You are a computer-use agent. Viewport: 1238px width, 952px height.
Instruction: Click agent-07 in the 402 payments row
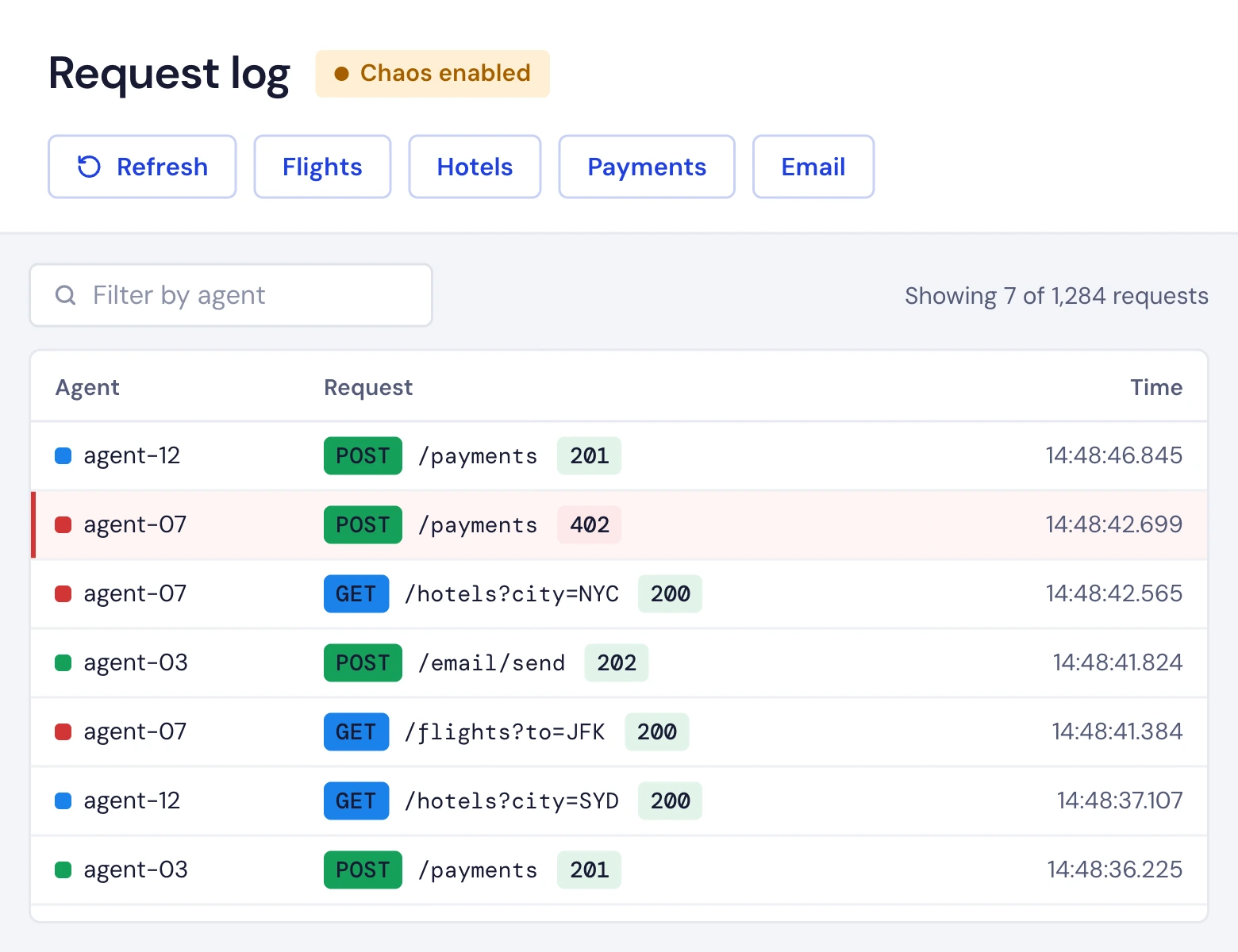[135, 524]
